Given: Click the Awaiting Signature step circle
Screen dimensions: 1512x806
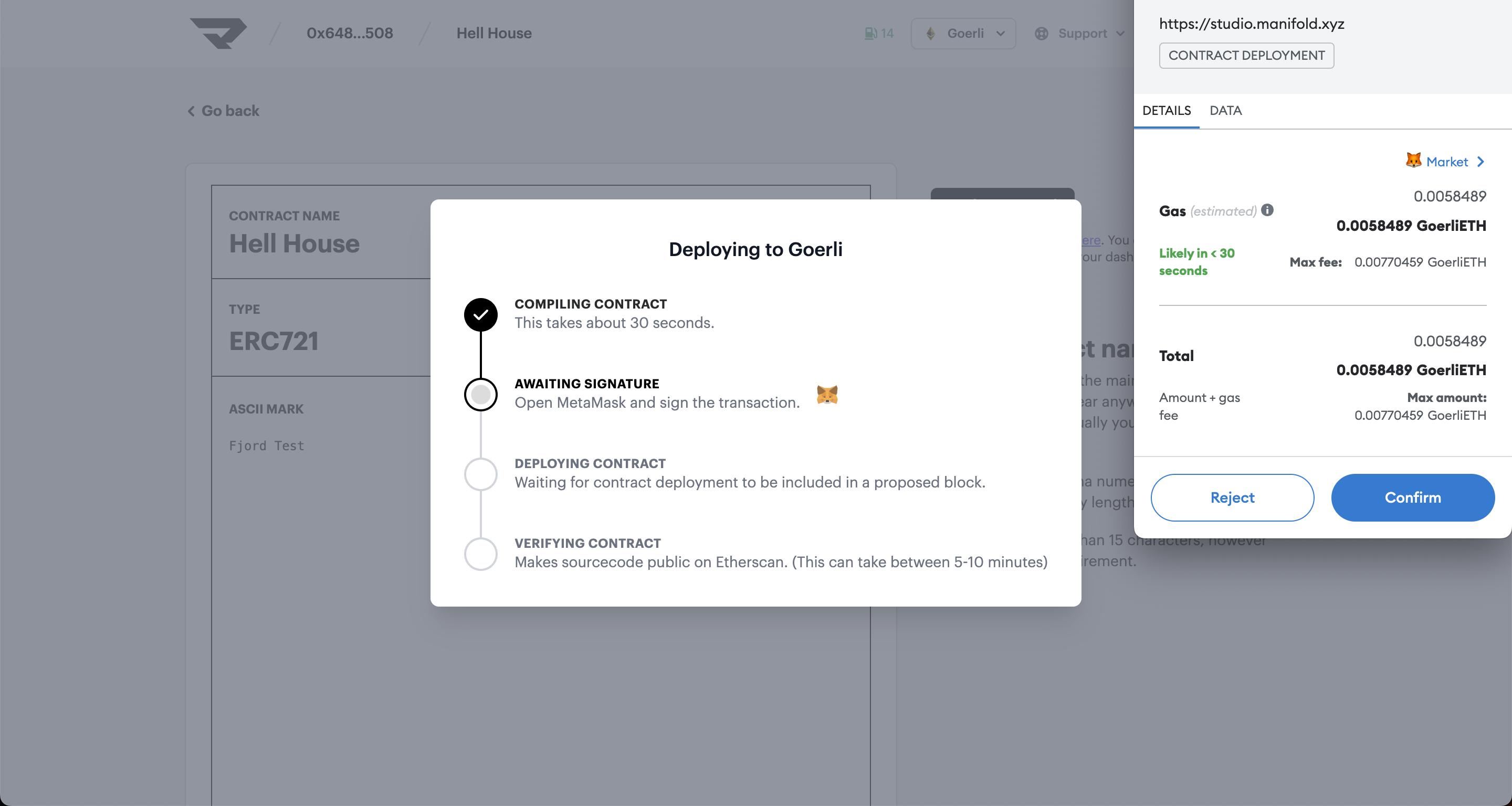Looking at the screenshot, I should point(481,394).
